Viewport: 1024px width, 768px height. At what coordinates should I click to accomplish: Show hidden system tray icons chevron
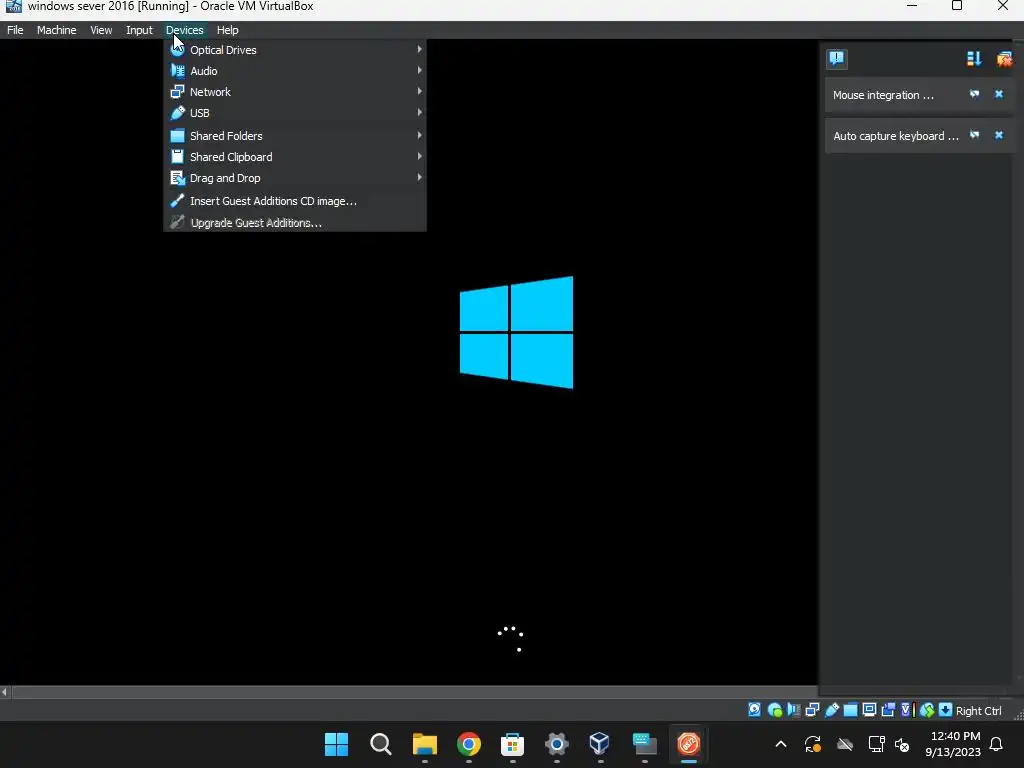click(x=781, y=744)
